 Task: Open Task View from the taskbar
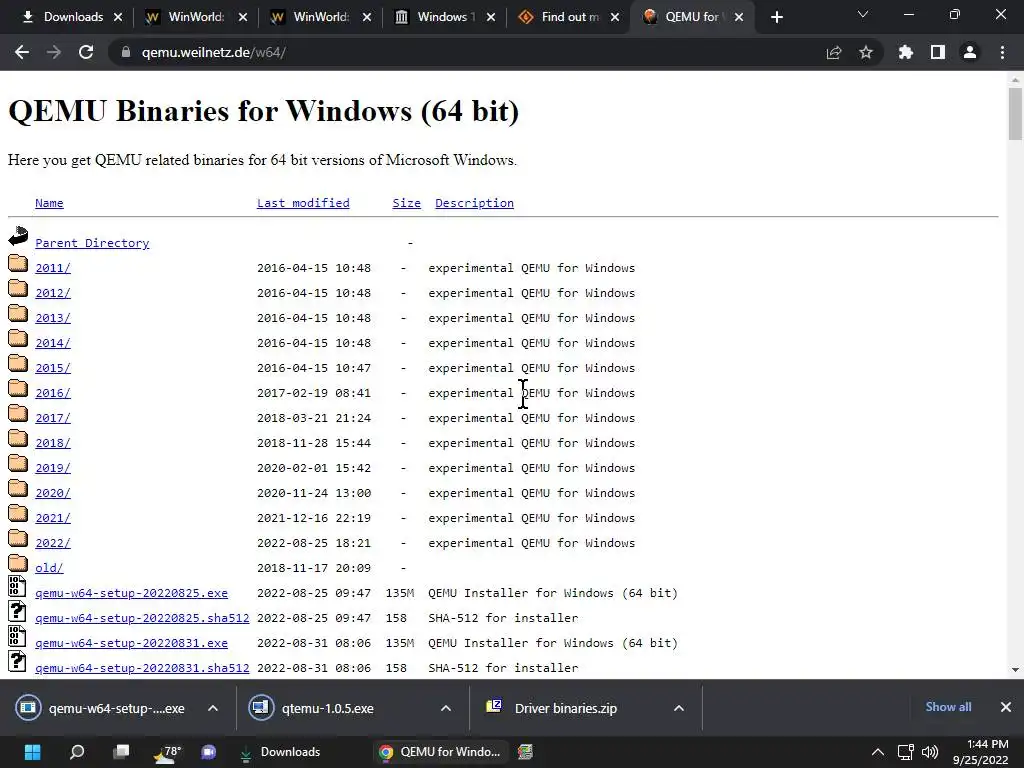[x=121, y=752]
